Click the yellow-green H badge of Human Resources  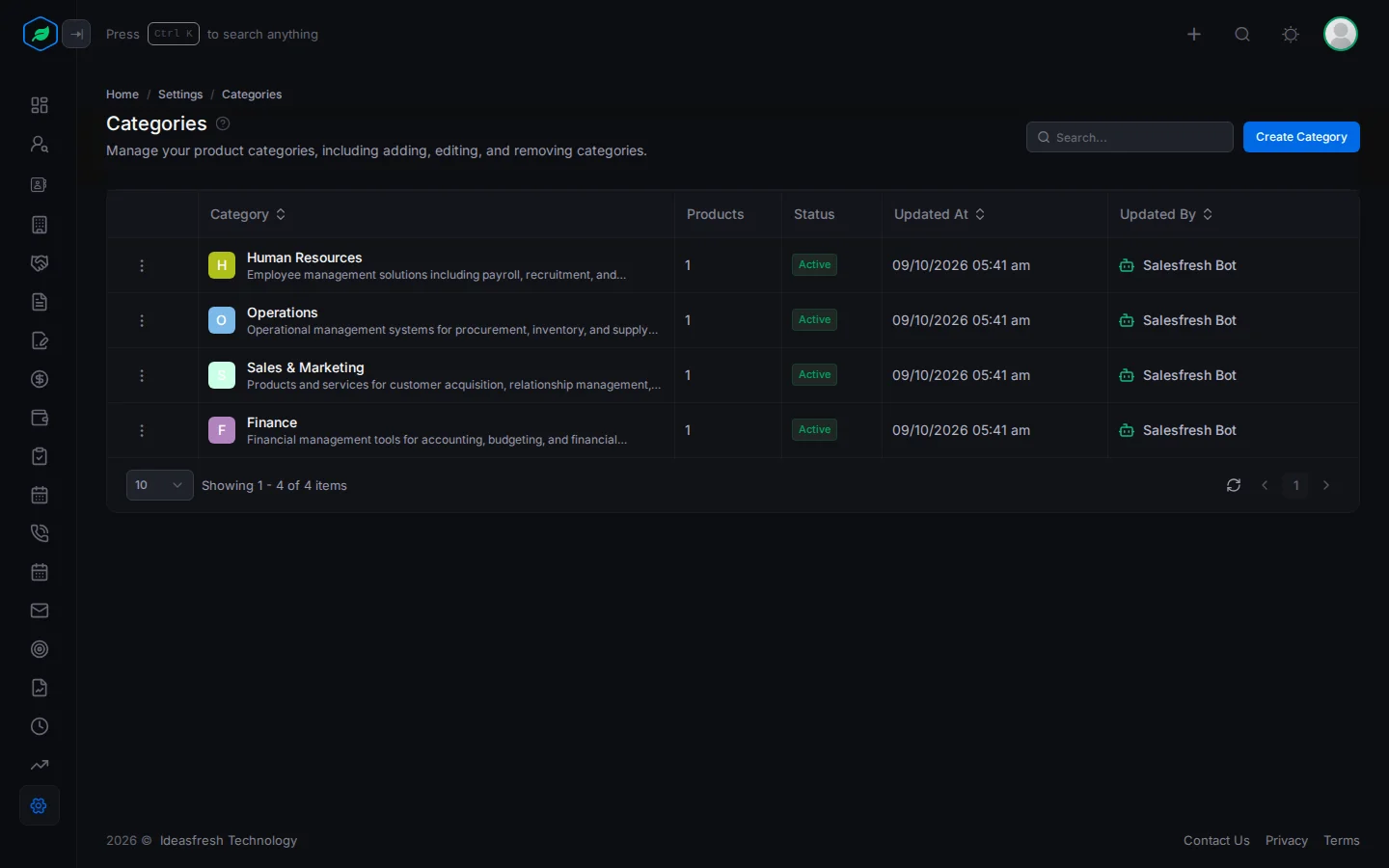222,265
